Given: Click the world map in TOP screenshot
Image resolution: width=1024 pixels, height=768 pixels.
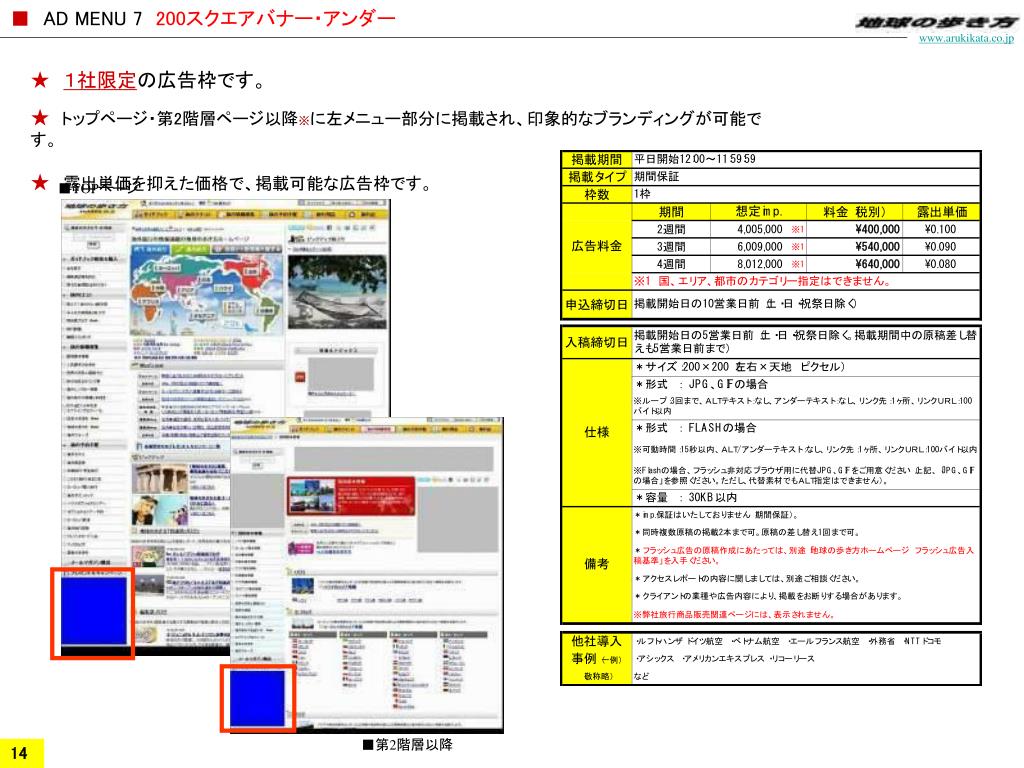Looking at the screenshot, I should pos(206,294).
